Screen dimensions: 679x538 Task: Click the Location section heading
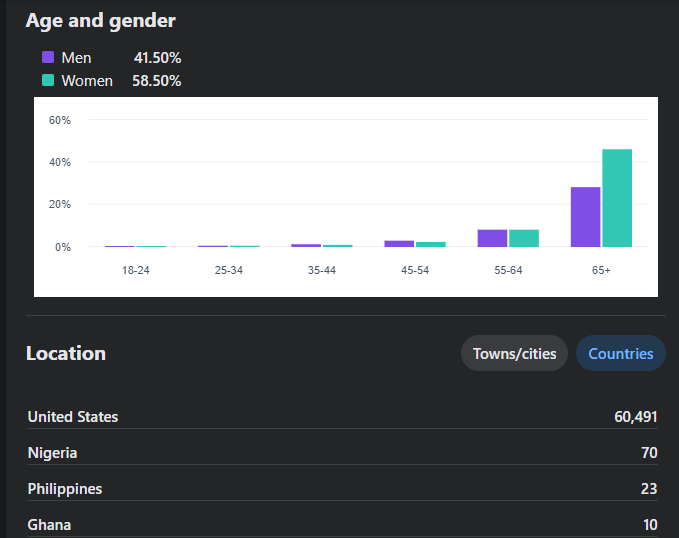point(66,353)
